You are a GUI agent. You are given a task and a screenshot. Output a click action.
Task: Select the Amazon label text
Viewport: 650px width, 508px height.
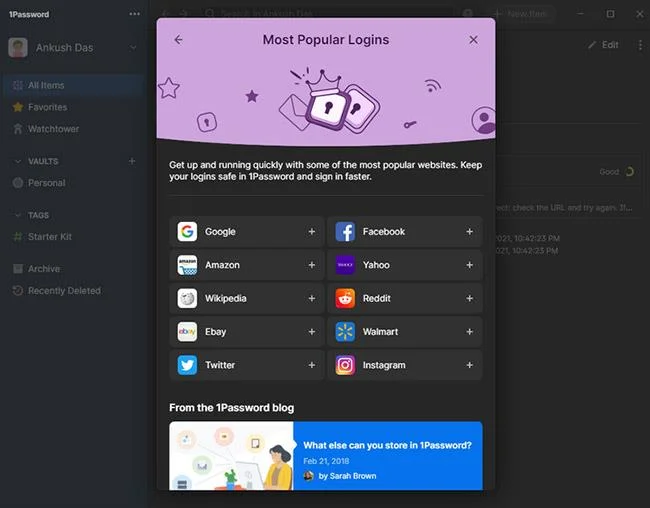222,265
